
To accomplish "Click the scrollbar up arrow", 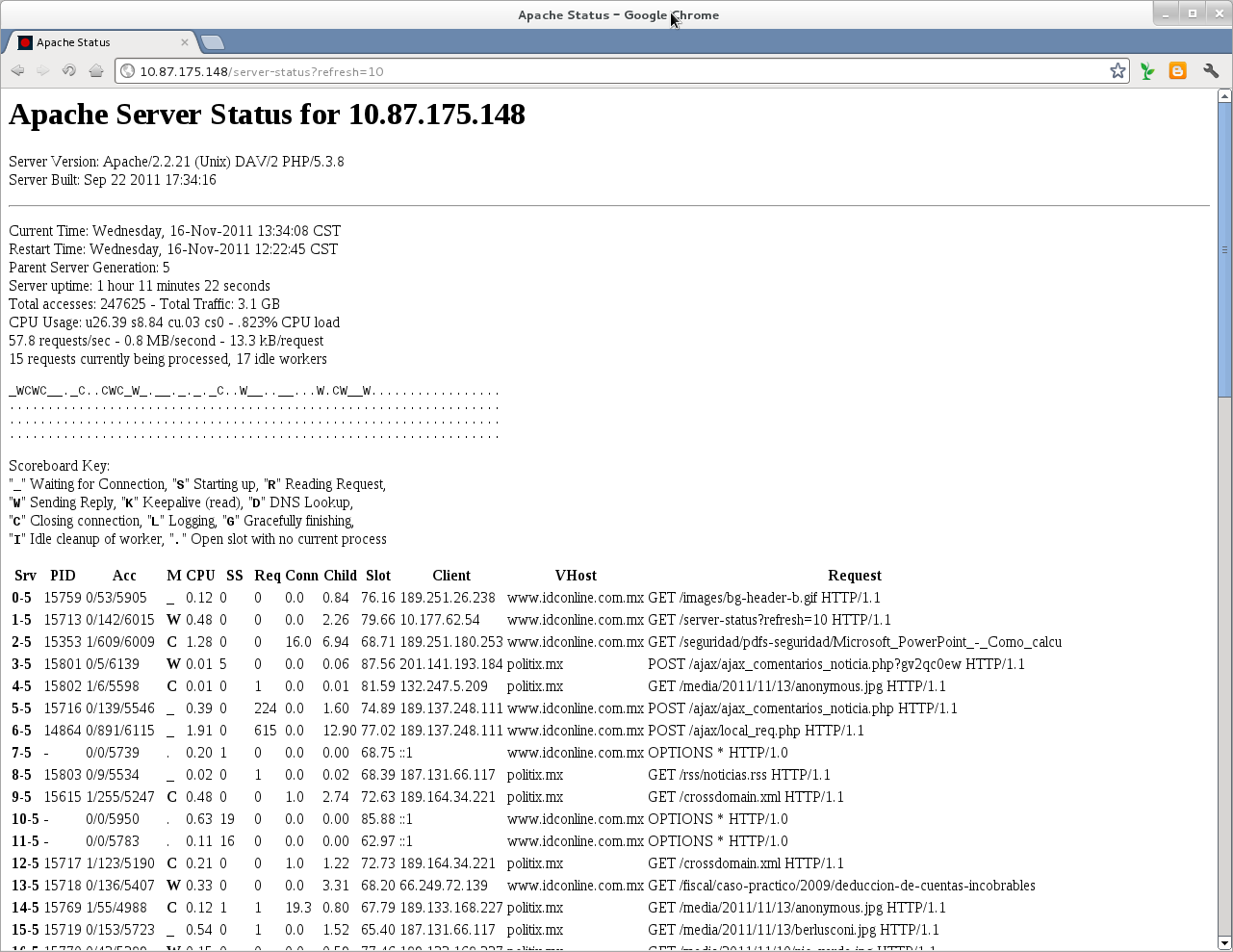I will 1223,94.
